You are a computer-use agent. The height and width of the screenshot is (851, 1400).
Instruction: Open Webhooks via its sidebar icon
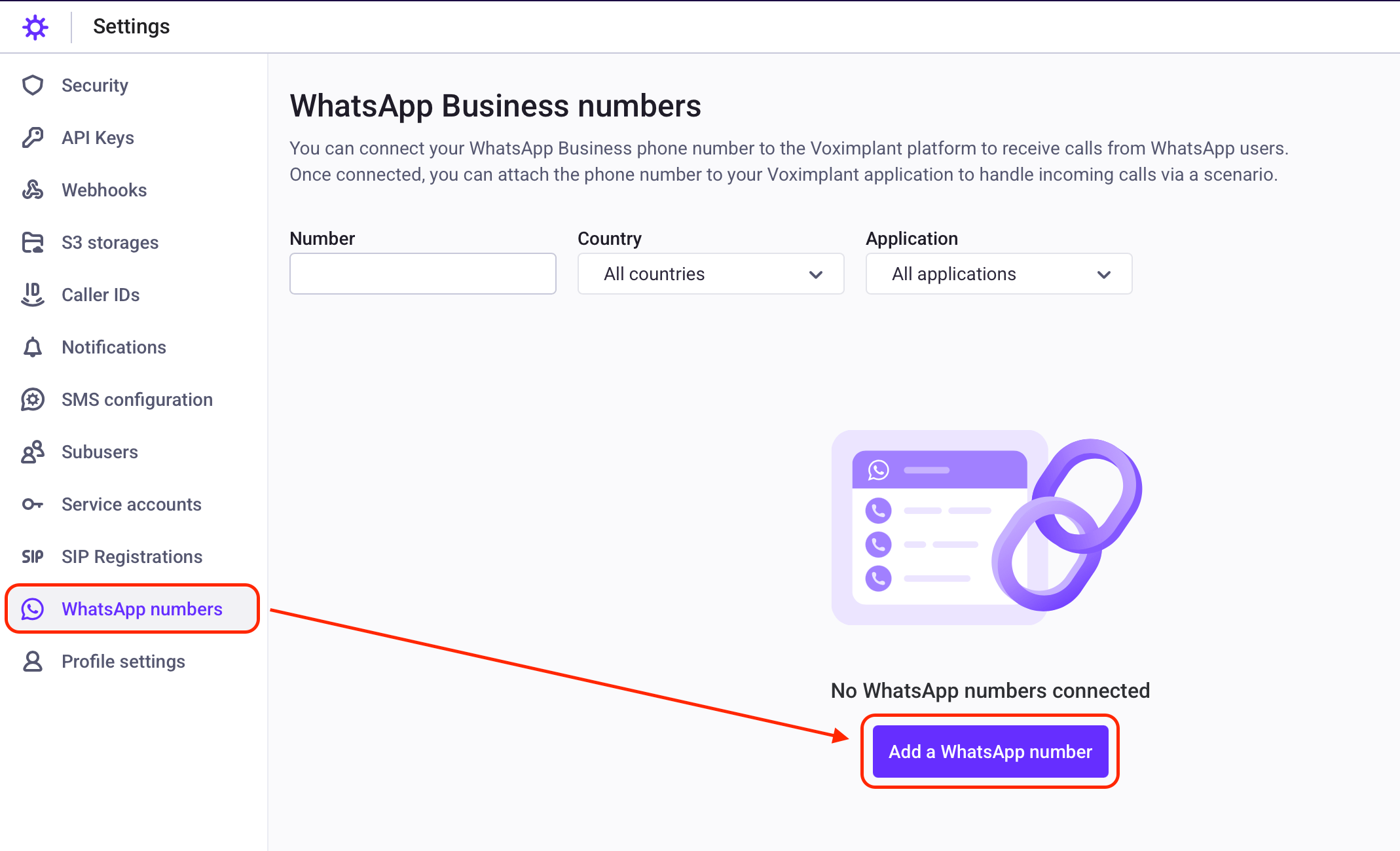click(31, 190)
